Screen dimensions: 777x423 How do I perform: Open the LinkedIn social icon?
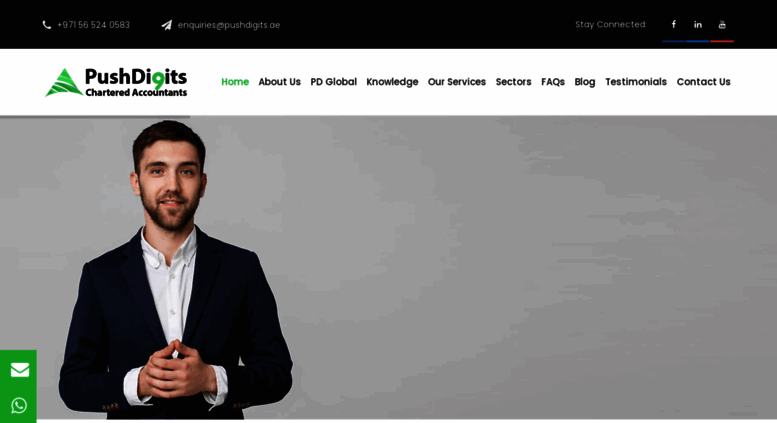698,24
